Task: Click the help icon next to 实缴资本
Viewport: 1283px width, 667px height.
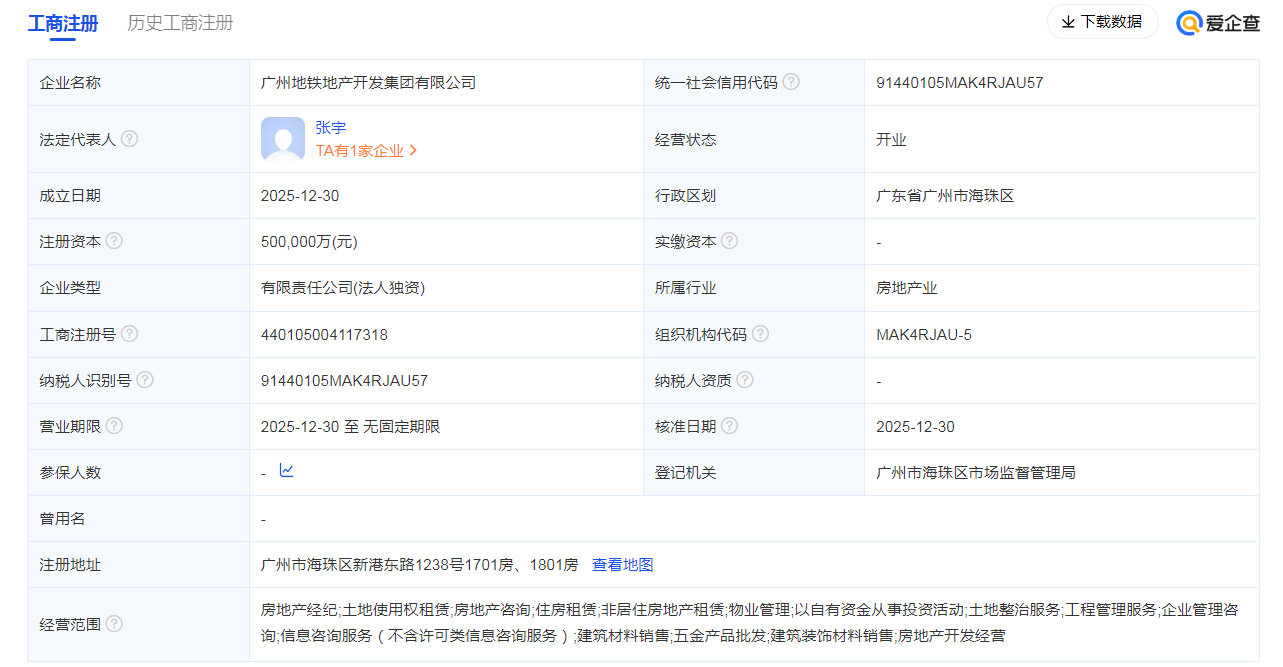Action: point(729,241)
